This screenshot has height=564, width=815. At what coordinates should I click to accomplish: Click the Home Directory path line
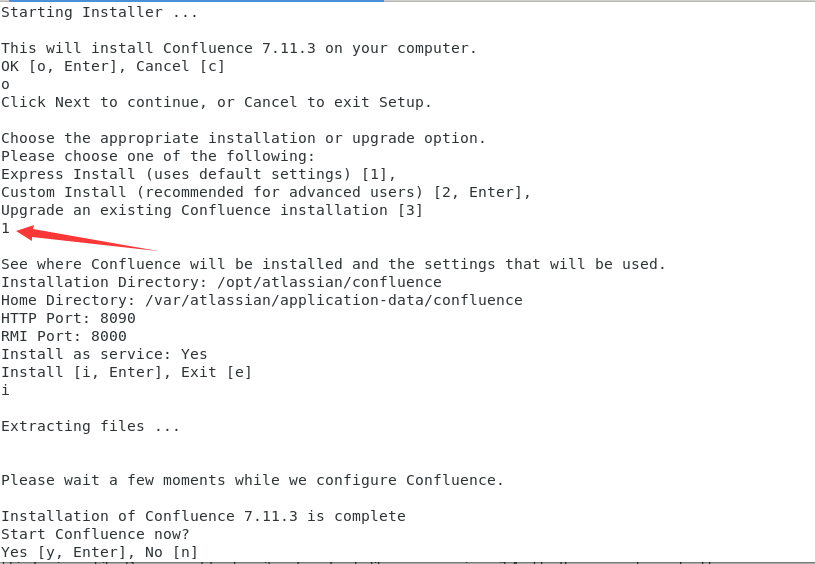click(262, 300)
